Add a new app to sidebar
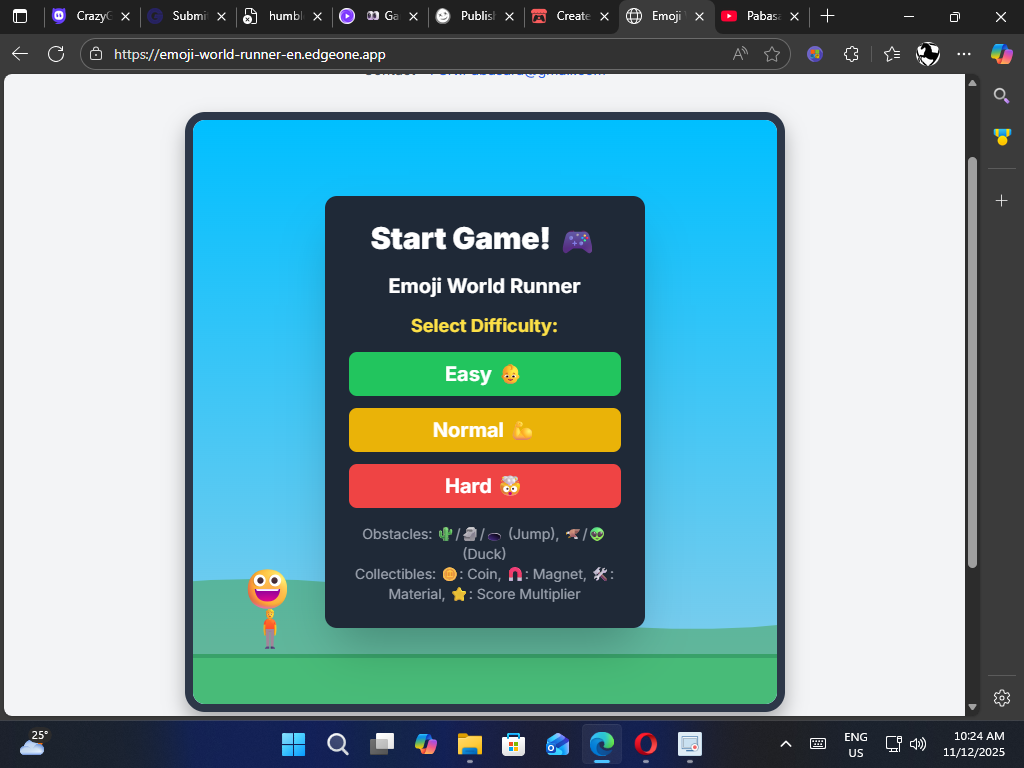Screen dimensions: 1024x768 [1002, 200]
